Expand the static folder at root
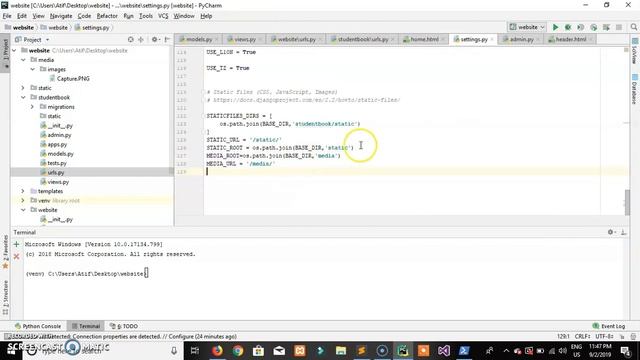This screenshot has width=640, height=360. click(23, 88)
